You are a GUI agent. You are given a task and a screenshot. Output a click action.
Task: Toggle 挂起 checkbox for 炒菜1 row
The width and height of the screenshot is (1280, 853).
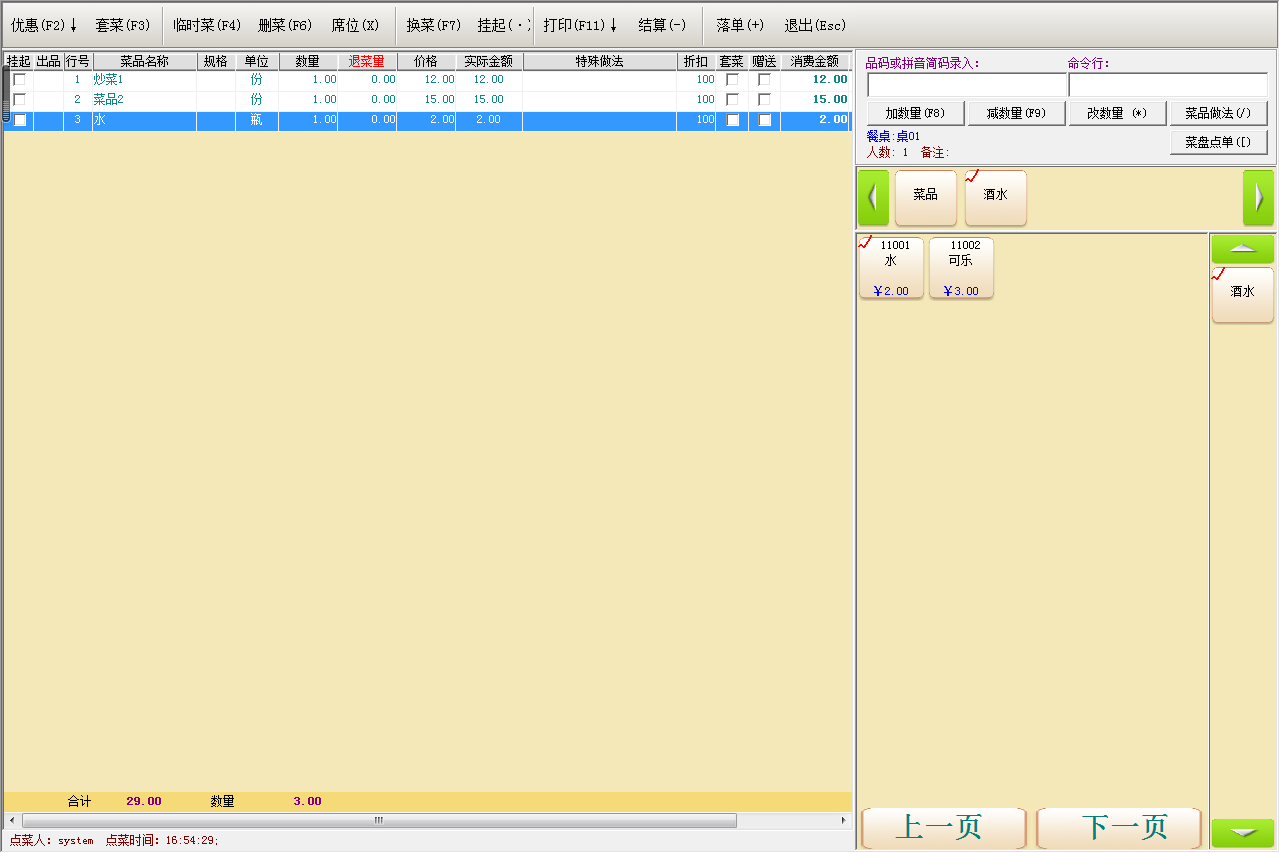click(x=19, y=80)
